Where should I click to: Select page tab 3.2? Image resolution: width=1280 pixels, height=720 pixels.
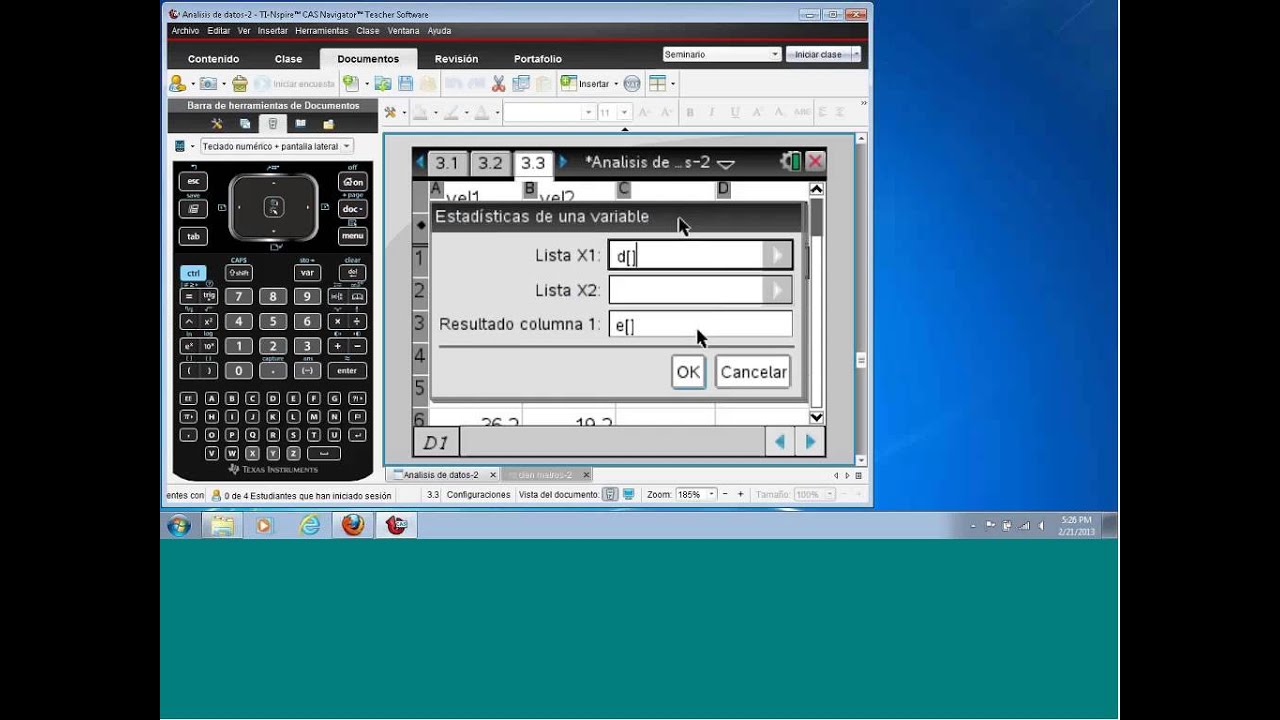point(490,163)
